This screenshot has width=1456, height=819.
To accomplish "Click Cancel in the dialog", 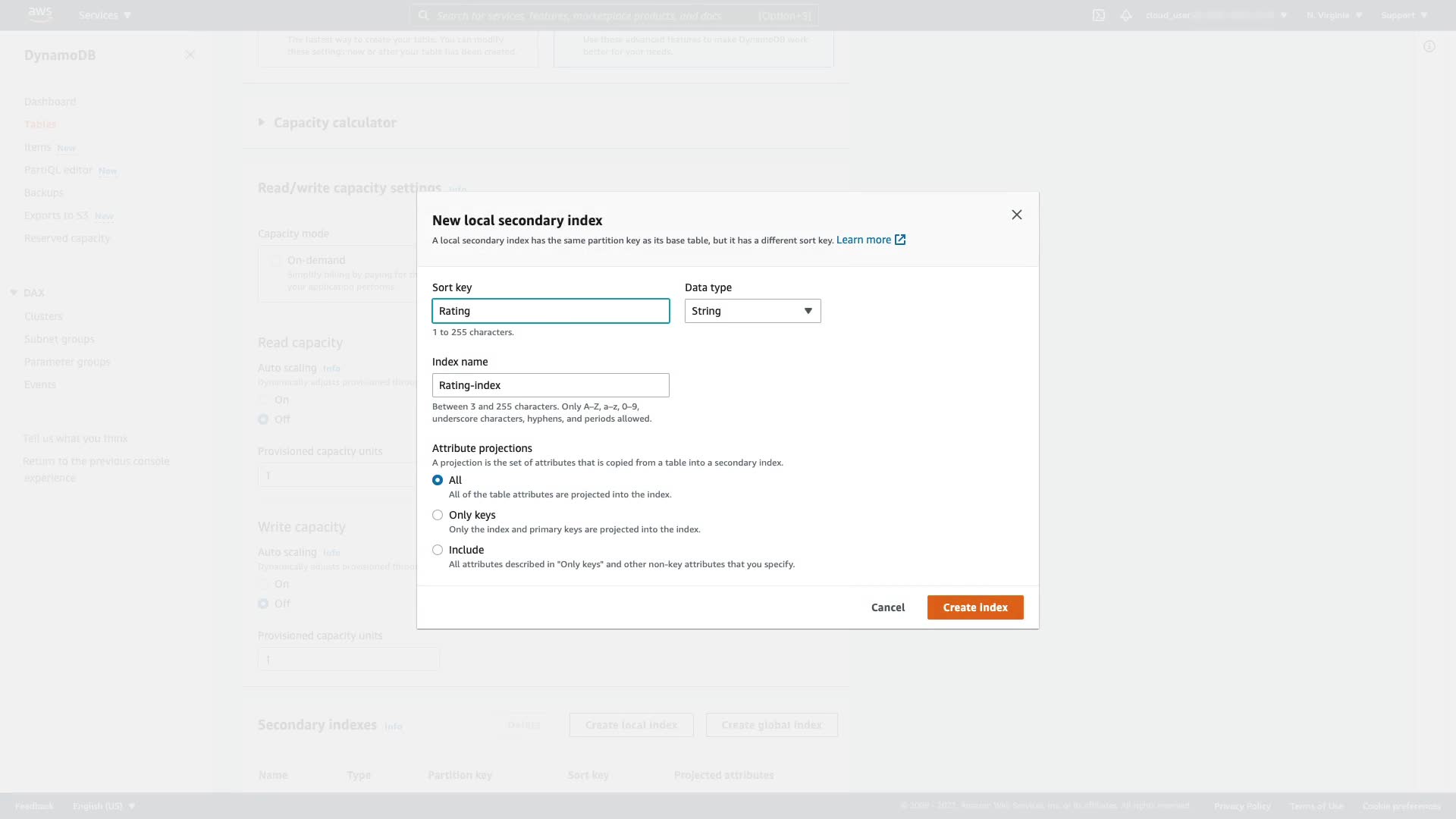I will pos(887,607).
